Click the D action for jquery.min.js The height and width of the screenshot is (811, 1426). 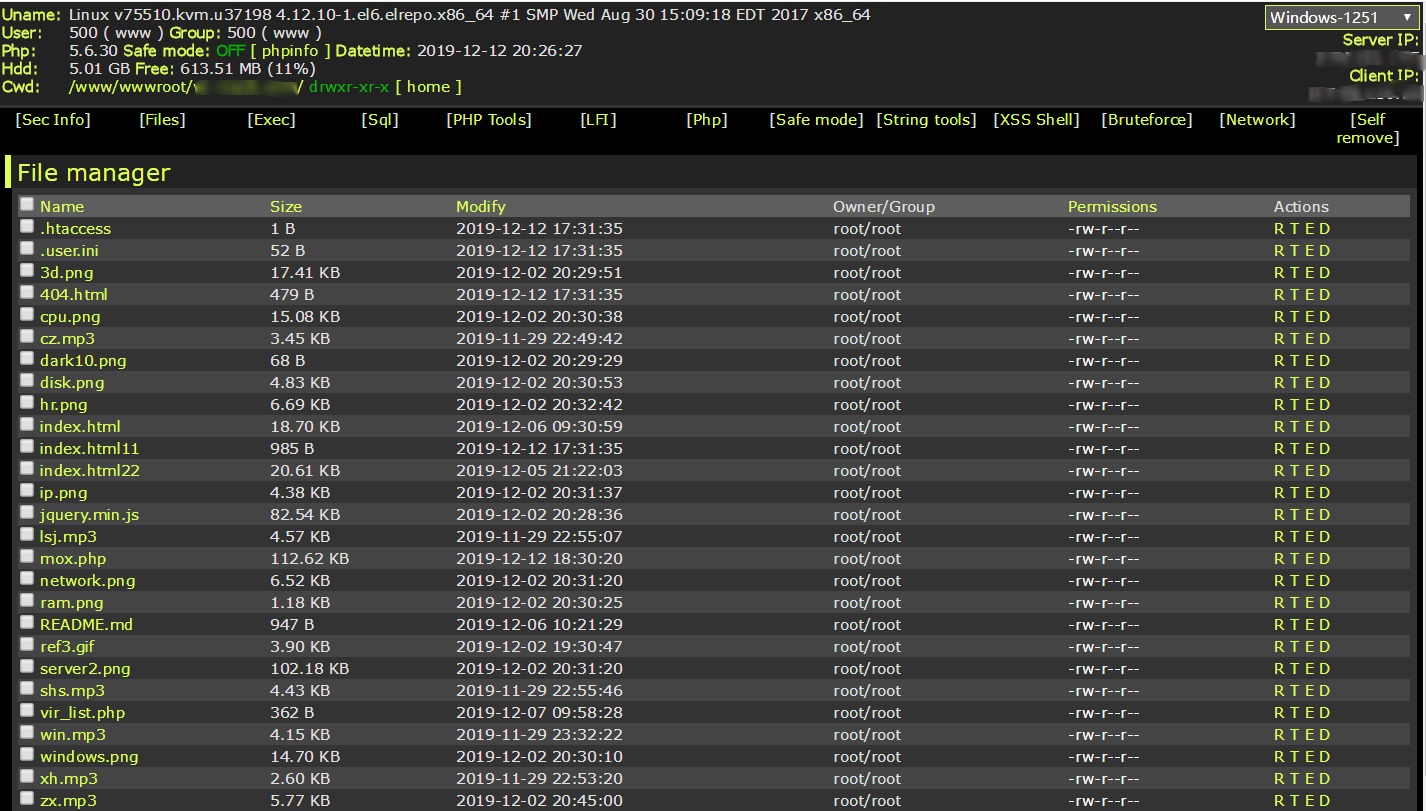click(x=1325, y=515)
